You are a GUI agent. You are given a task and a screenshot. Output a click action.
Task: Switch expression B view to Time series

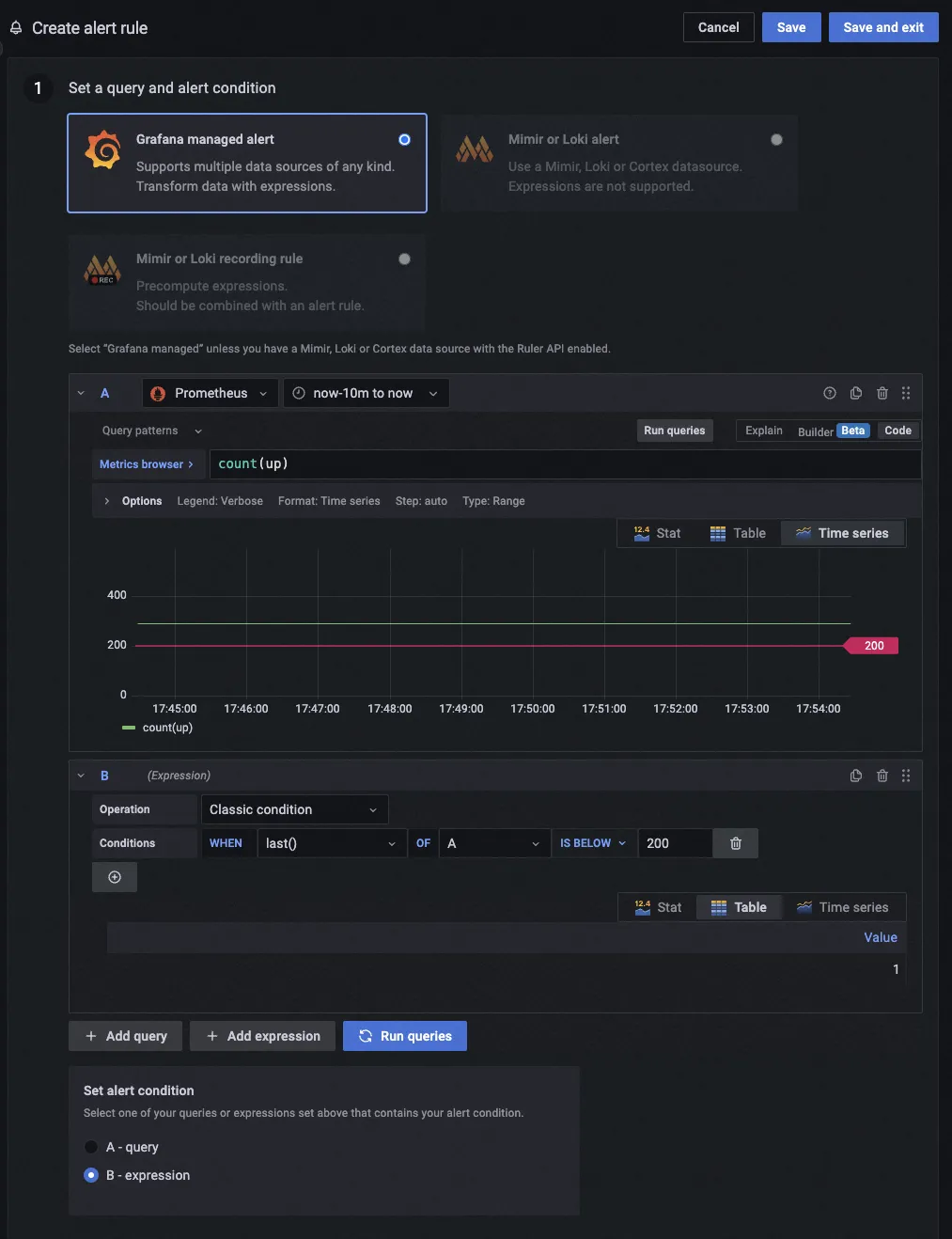(842, 907)
